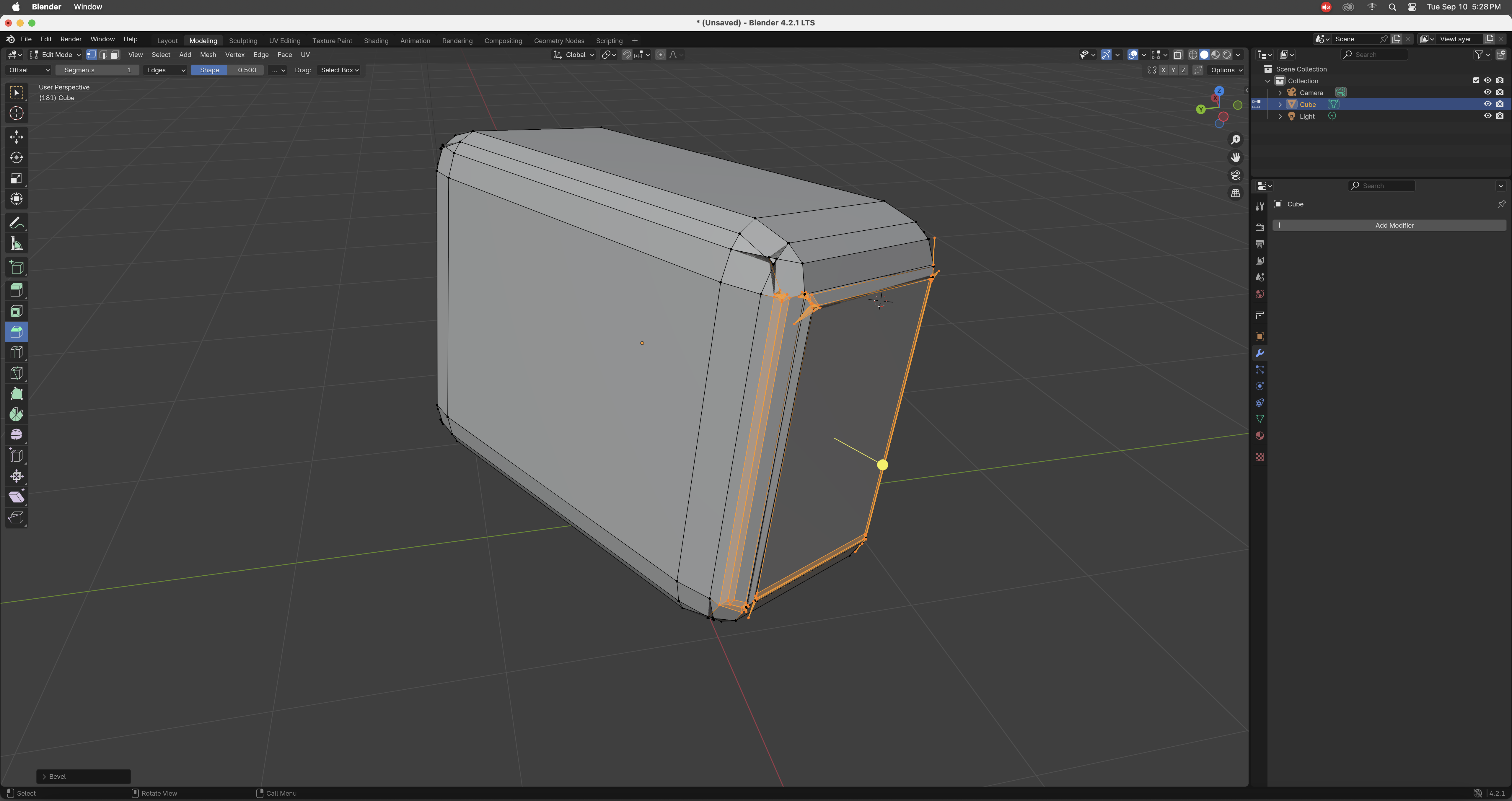1512x801 pixels.
Task: Select the Knife tool
Action: coord(17,373)
